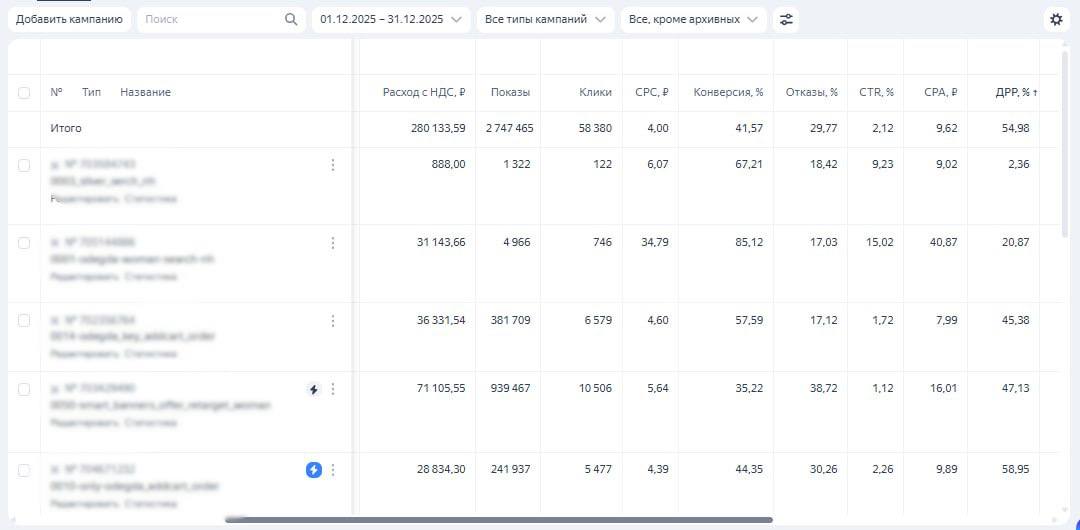Check the first campaign row checkbox
The image size is (1080, 530).
pyautogui.click(x=24, y=165)
